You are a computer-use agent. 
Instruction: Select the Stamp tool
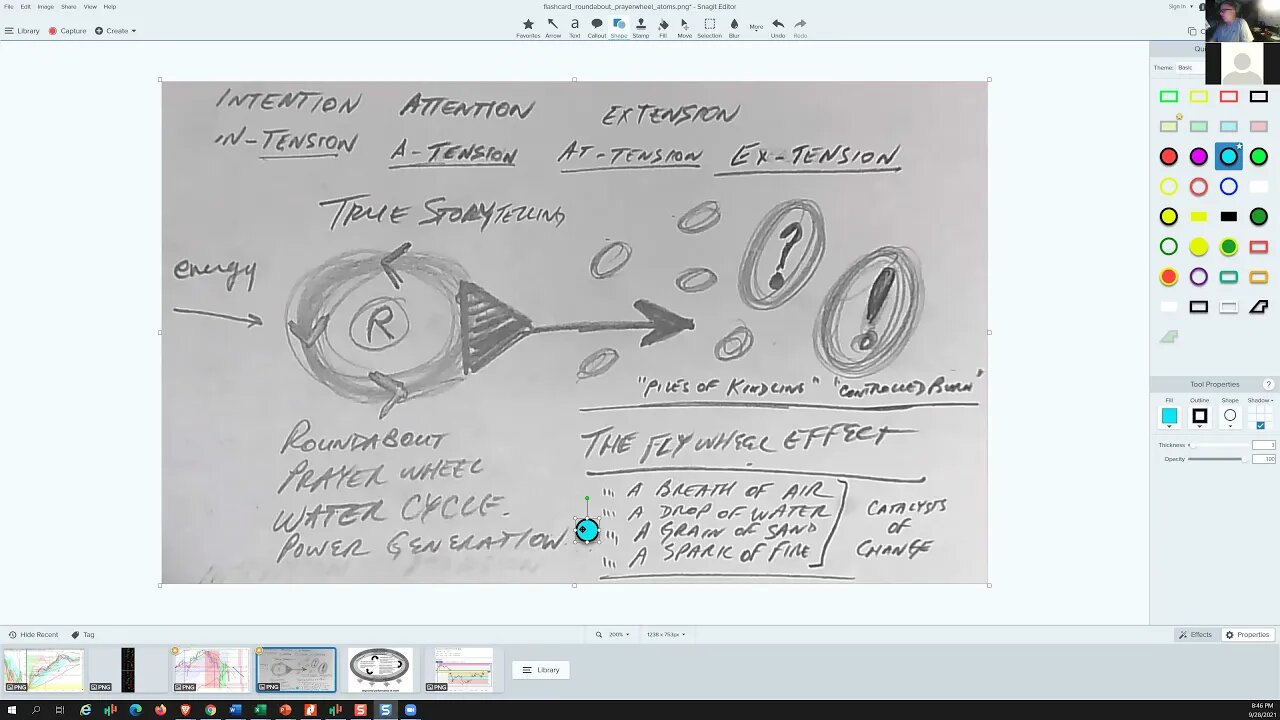tap(641, 28)
